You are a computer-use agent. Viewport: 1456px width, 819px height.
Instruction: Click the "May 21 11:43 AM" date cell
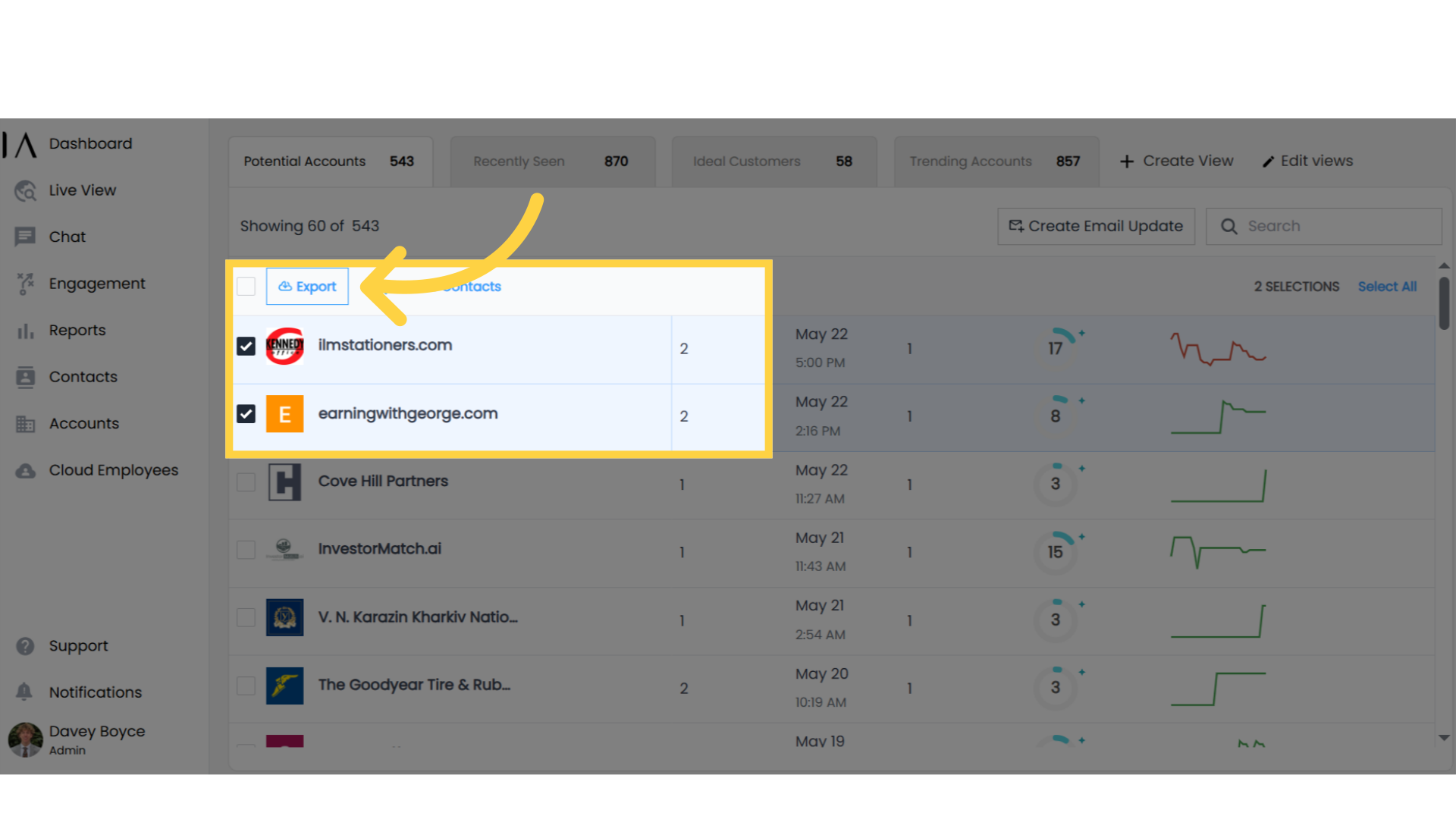coord(820,552)
